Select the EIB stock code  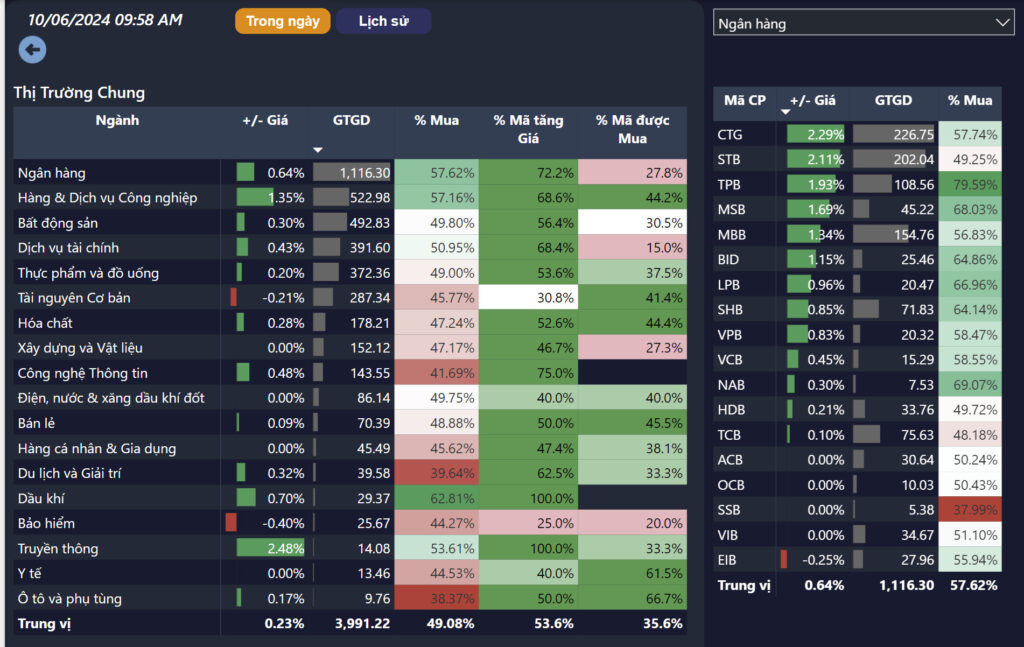[728, 560]
